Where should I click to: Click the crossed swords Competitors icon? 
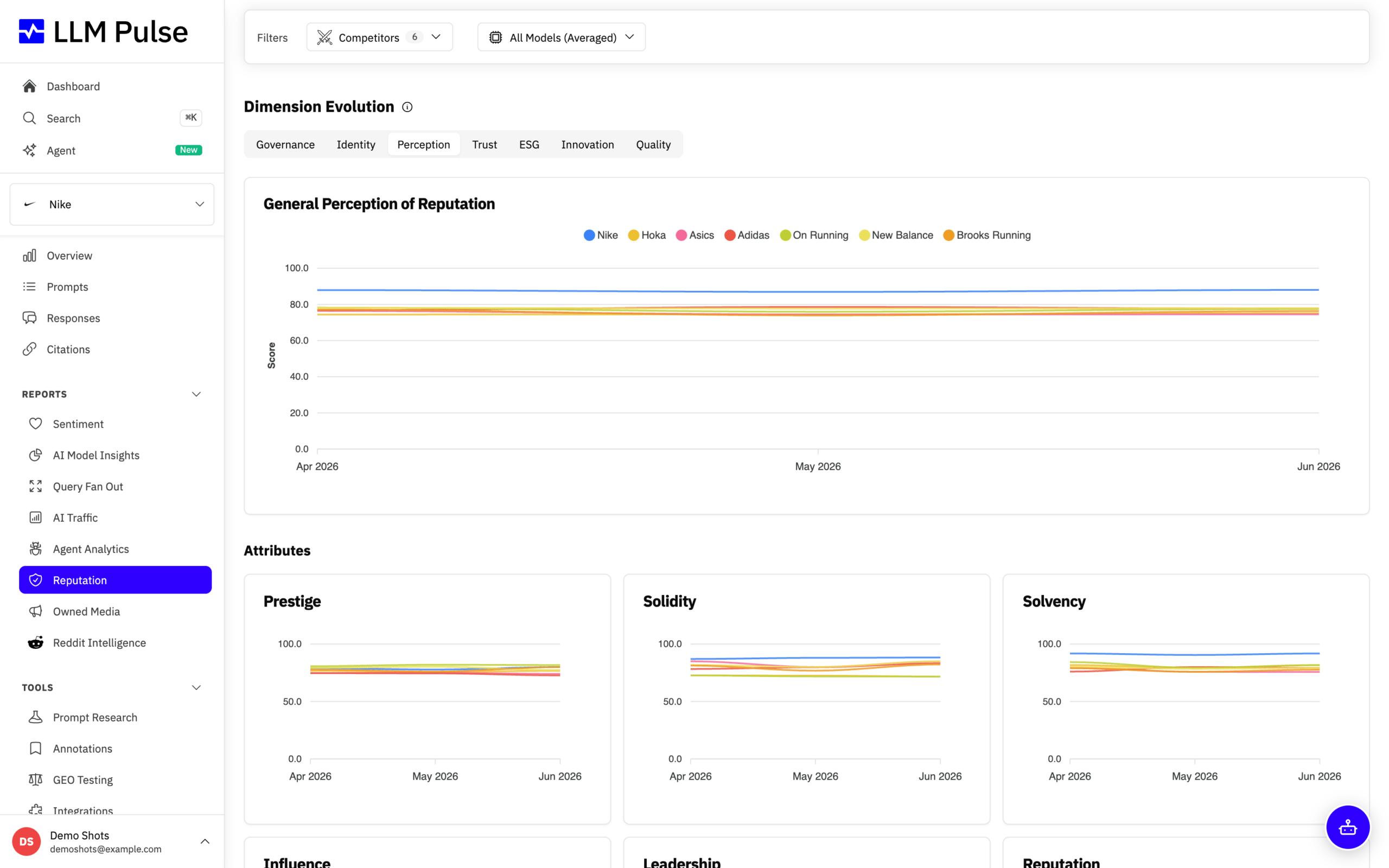324,37
